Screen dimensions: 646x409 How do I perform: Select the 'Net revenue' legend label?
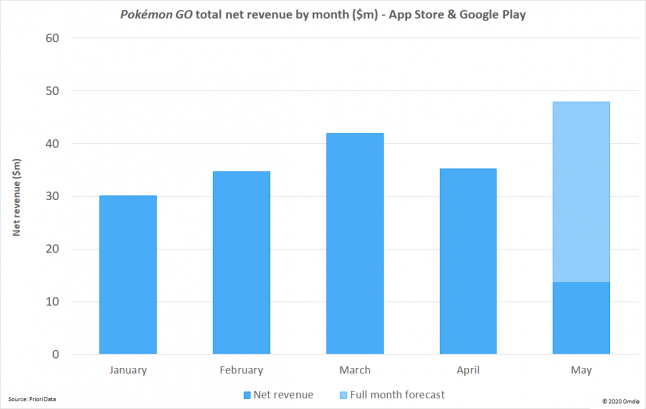coord(284,395)
